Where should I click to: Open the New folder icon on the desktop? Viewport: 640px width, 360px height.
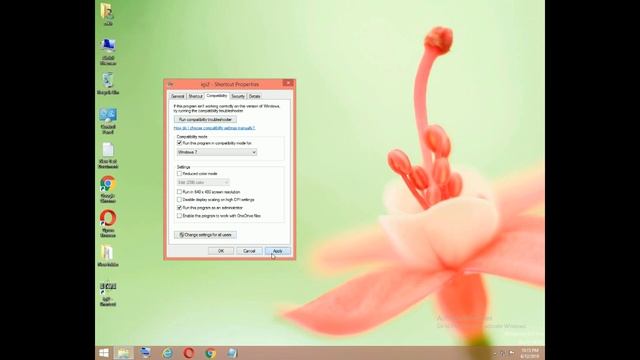coord(108,256)
